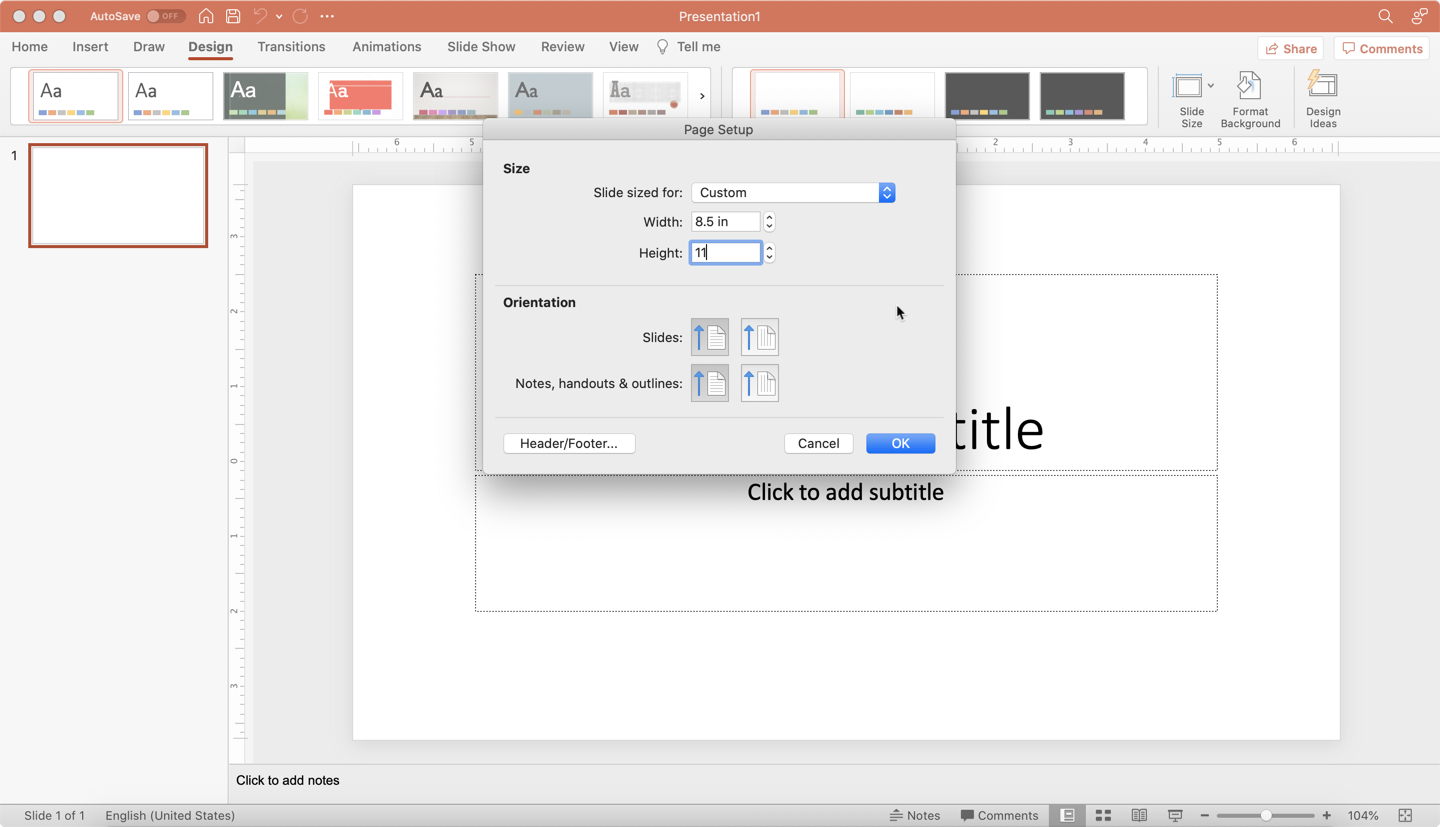Click the Undo arrow icon
The width and height of the screenshot is (1440, 827).
(260, 16)
